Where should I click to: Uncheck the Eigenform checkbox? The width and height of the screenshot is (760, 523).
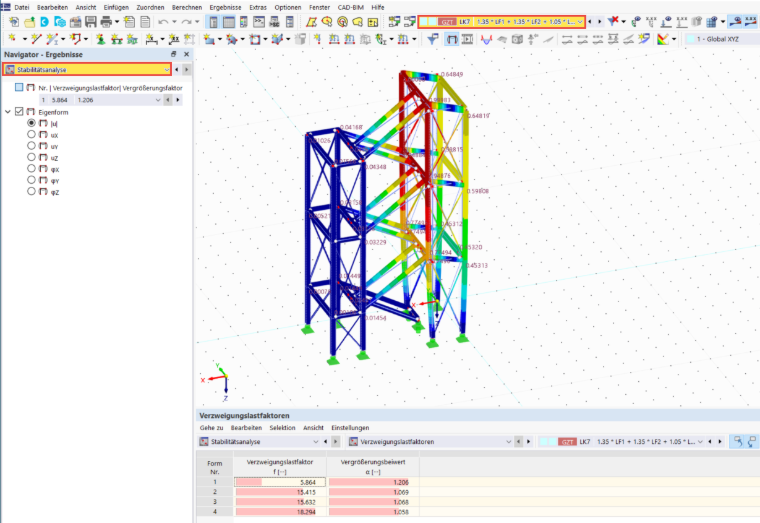19,111
